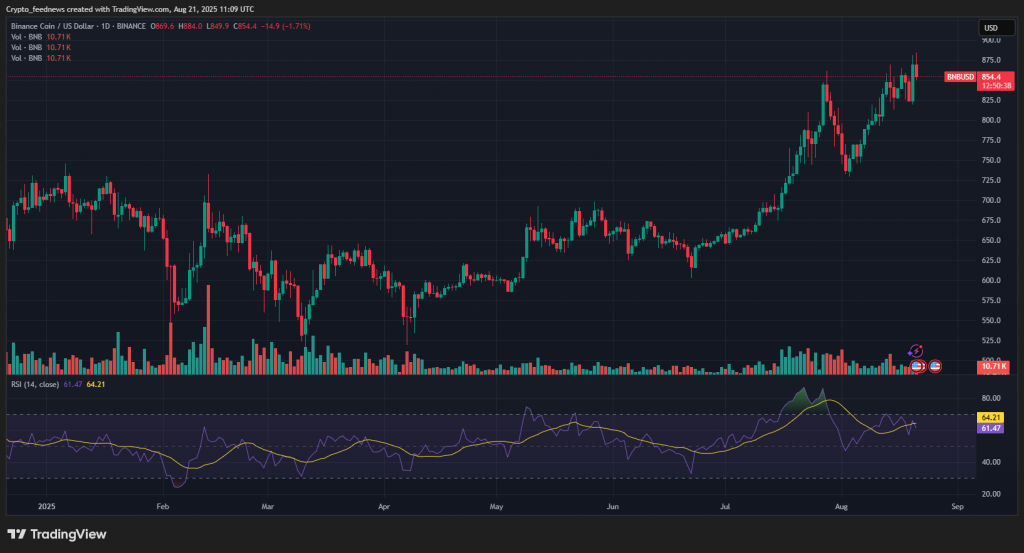This screenshot has width=1024, height=553.
Task: Click the TradingView logo in the bottom corner
Action: tap(57, 534)
